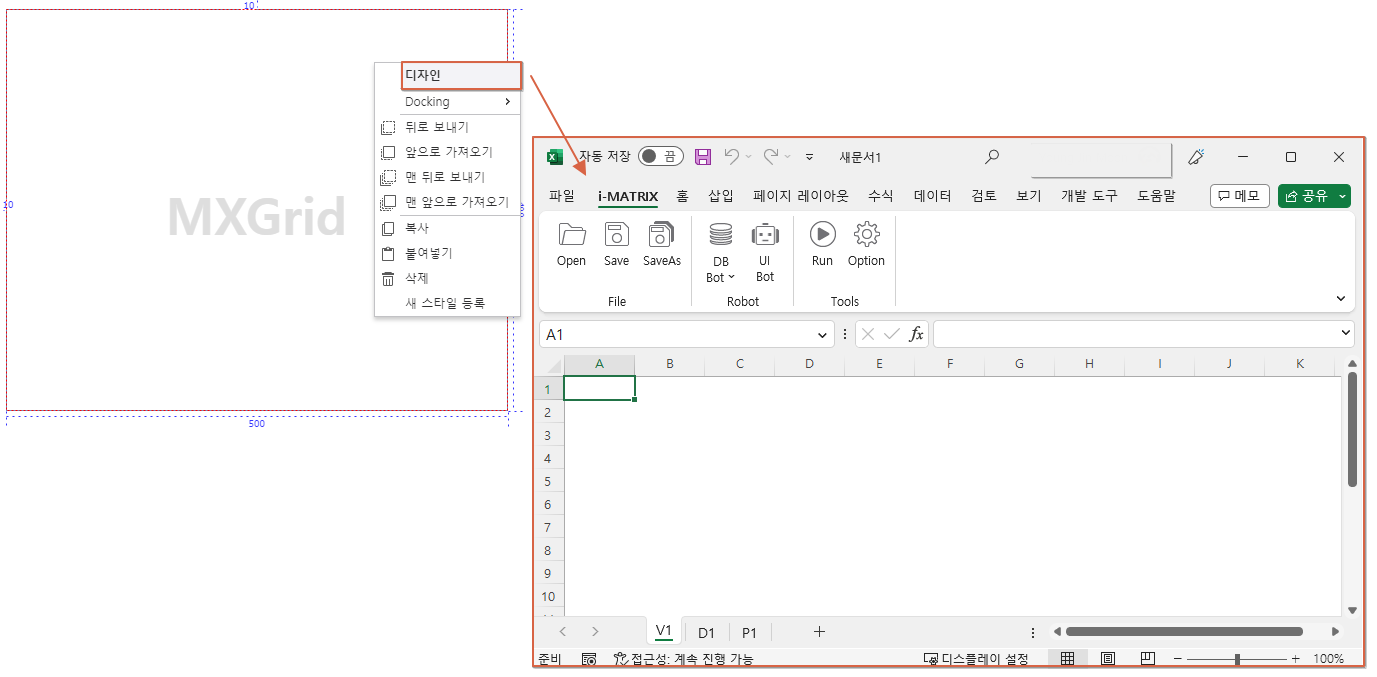This screenshot has width=1377, height=677.
Task: Click the Save icon in the ribbon
Action: tap(616, 235)
